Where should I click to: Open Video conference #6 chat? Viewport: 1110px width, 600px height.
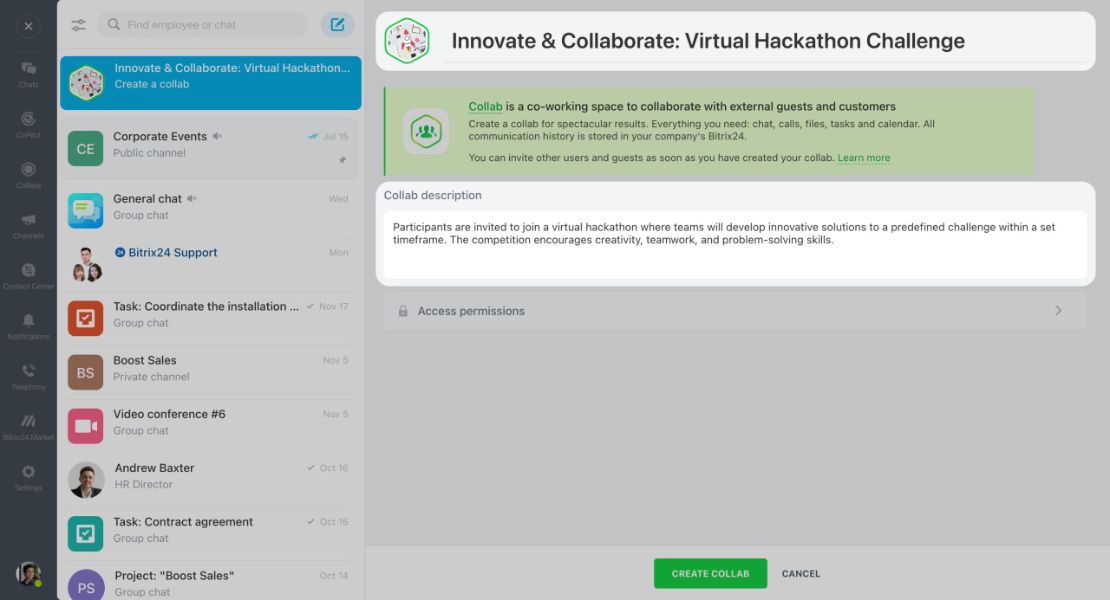click(x=210, y=425)
